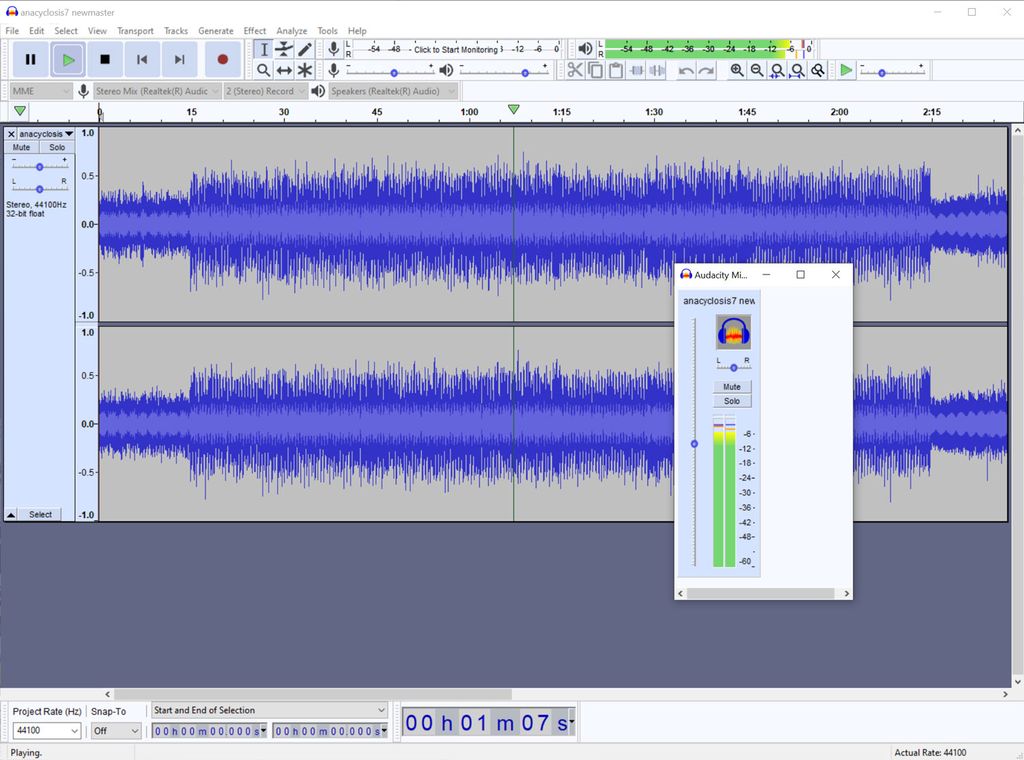Open the Effect menu
Viewport: 1024px width, 760px height.
click(x=257, y=30)
